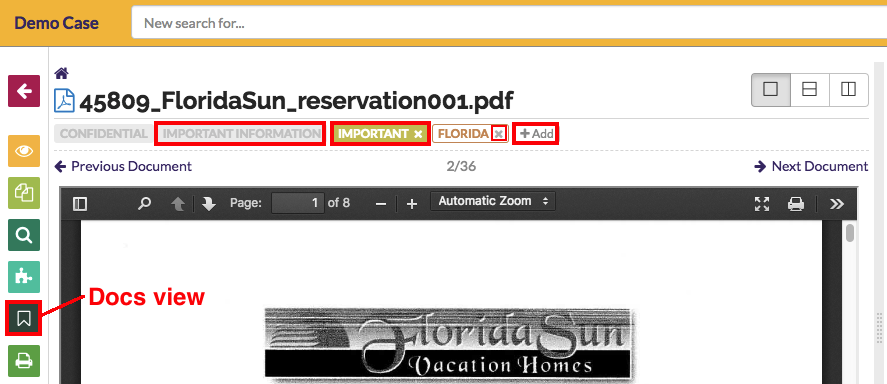Open find in PDF magnifier icon
Image resolution: width=887 pixels, height=384 pixels.
(x=145, y=203)
